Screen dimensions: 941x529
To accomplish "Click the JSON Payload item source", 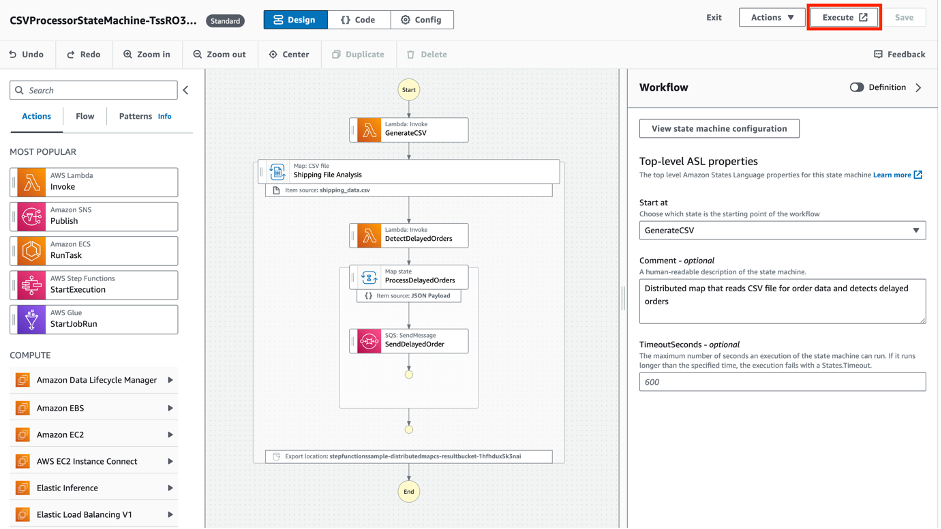I will click(409, 295).
